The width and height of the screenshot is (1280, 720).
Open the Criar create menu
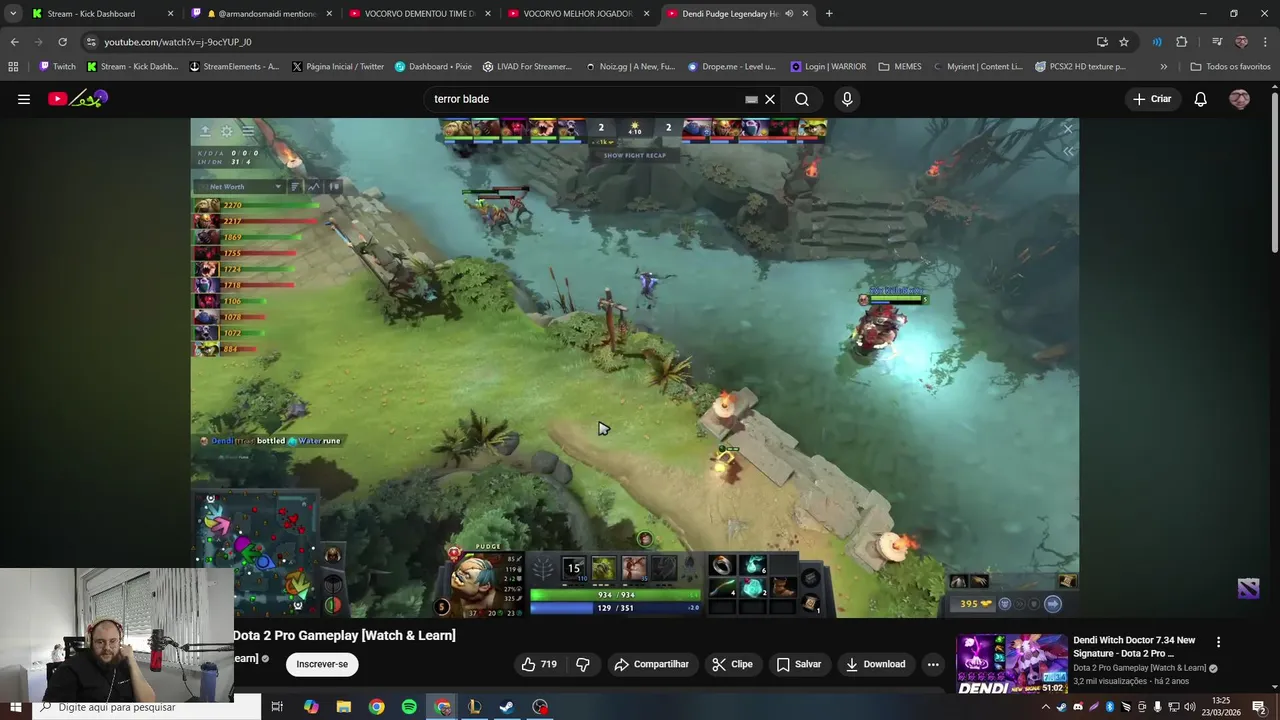[1152, 99]
